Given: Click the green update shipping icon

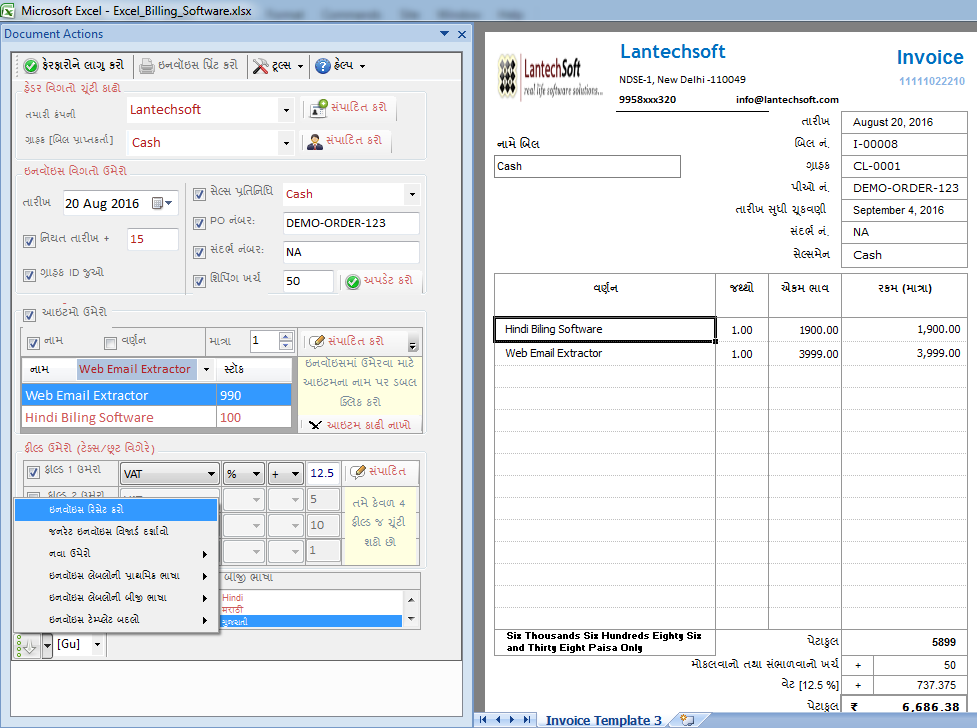Looking at the screenshot, I should 353,282.
